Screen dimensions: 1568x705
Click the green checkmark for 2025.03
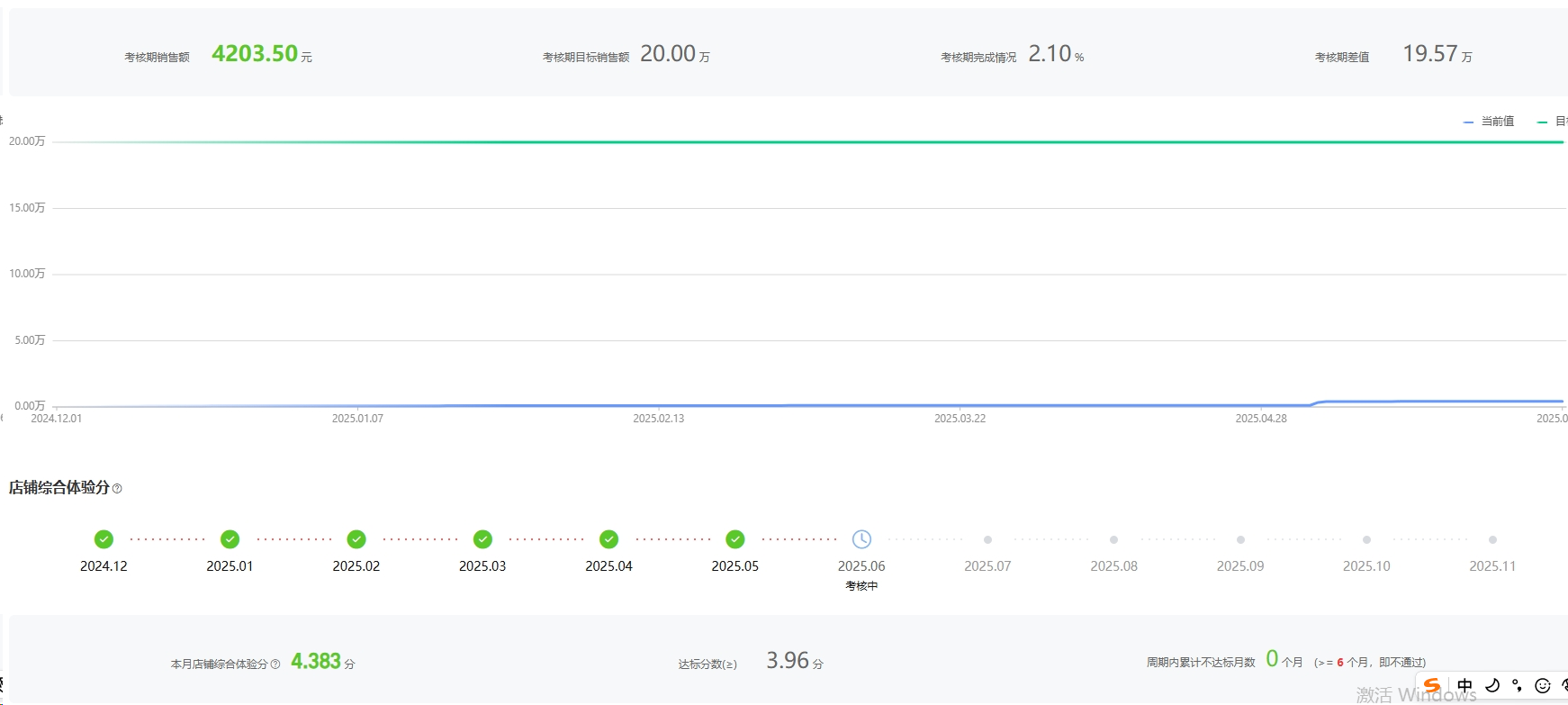point(483,539)
